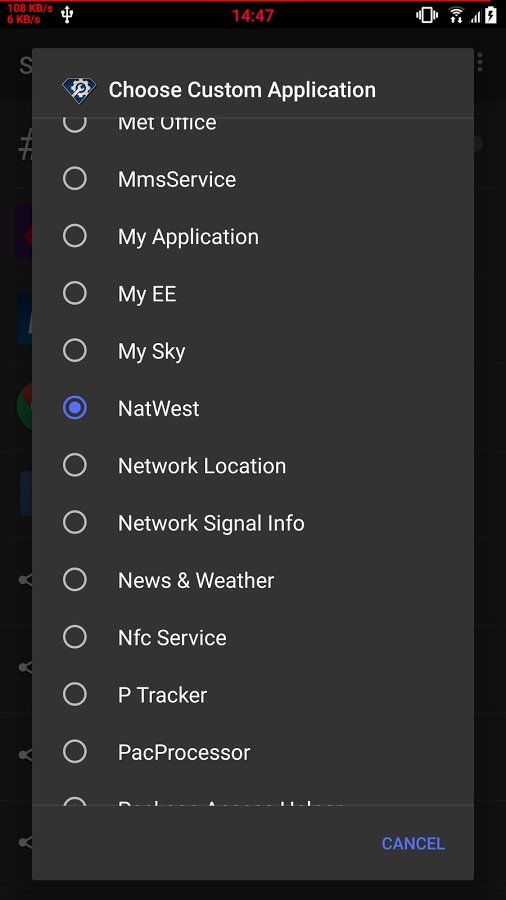Select the My Application radio option

coord(75,236)
